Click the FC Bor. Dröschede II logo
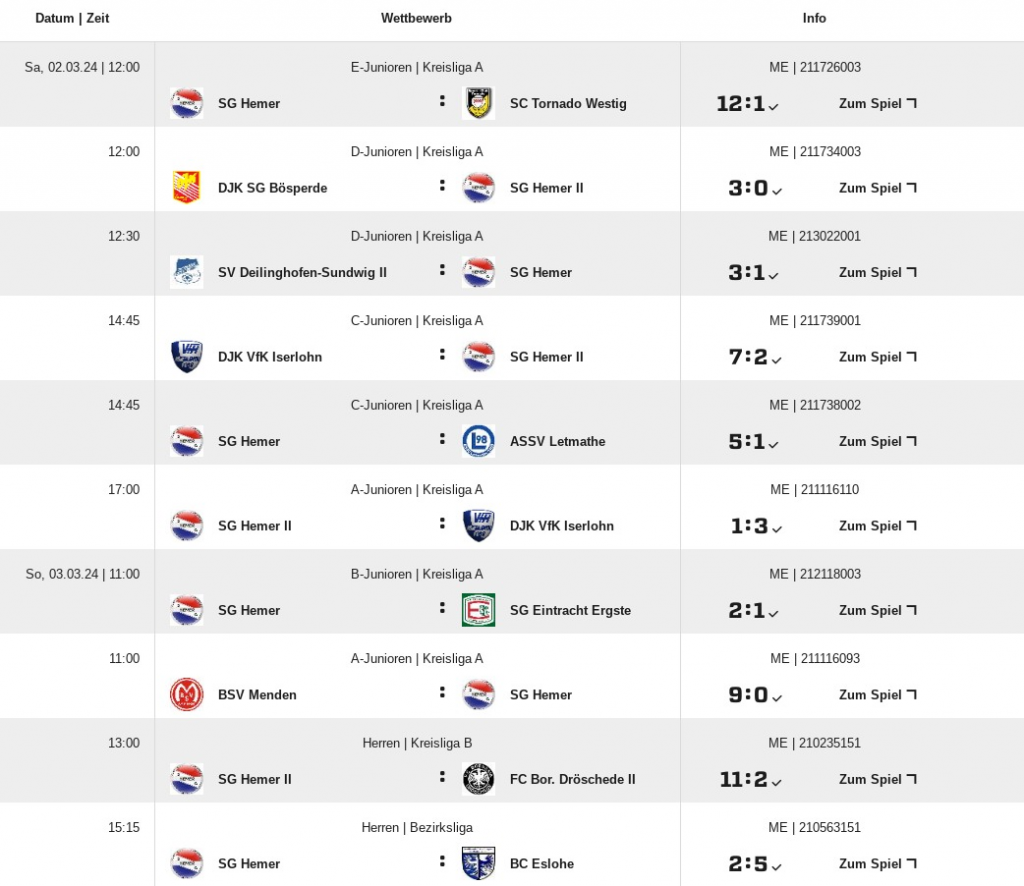1024x886 pixels. pyautogui.click(x=478, y=779)
